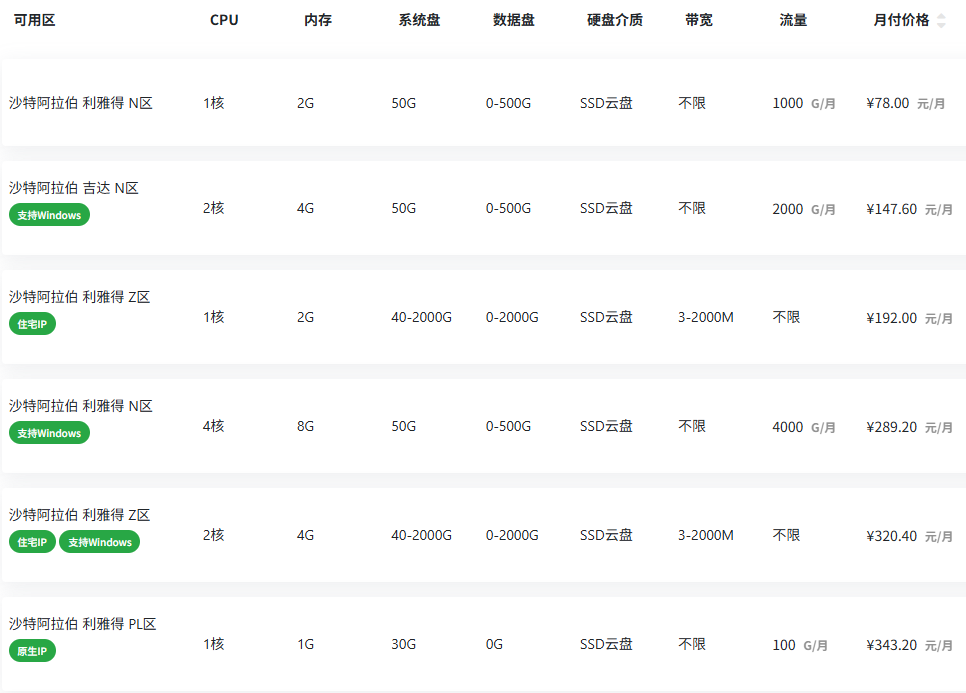Select the 内存 column header

coord(318,20)
